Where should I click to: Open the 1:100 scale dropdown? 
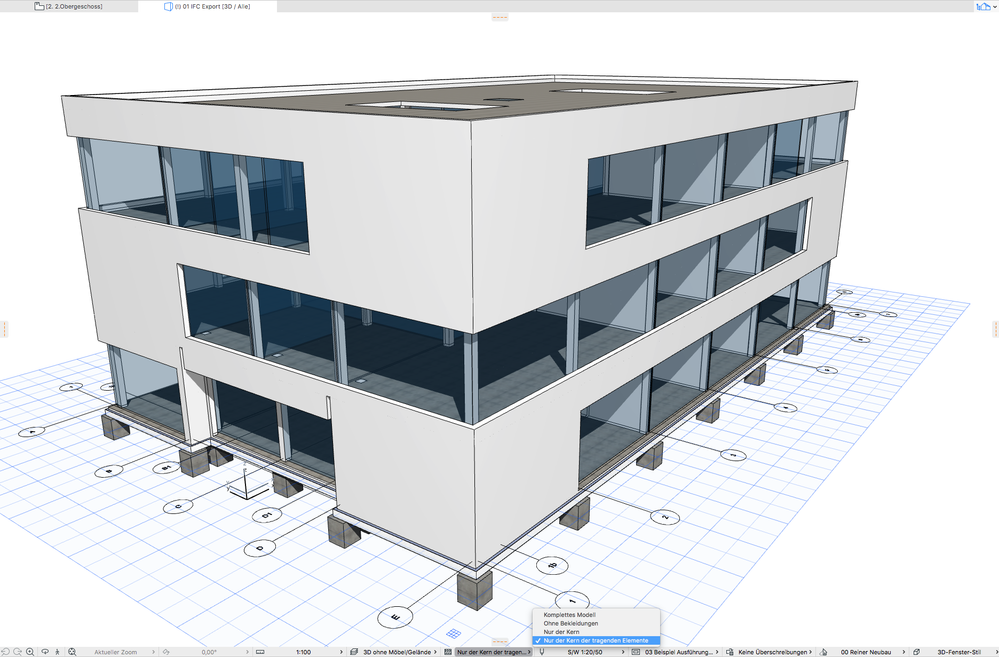pyautogui.click(x=308, y=652)
